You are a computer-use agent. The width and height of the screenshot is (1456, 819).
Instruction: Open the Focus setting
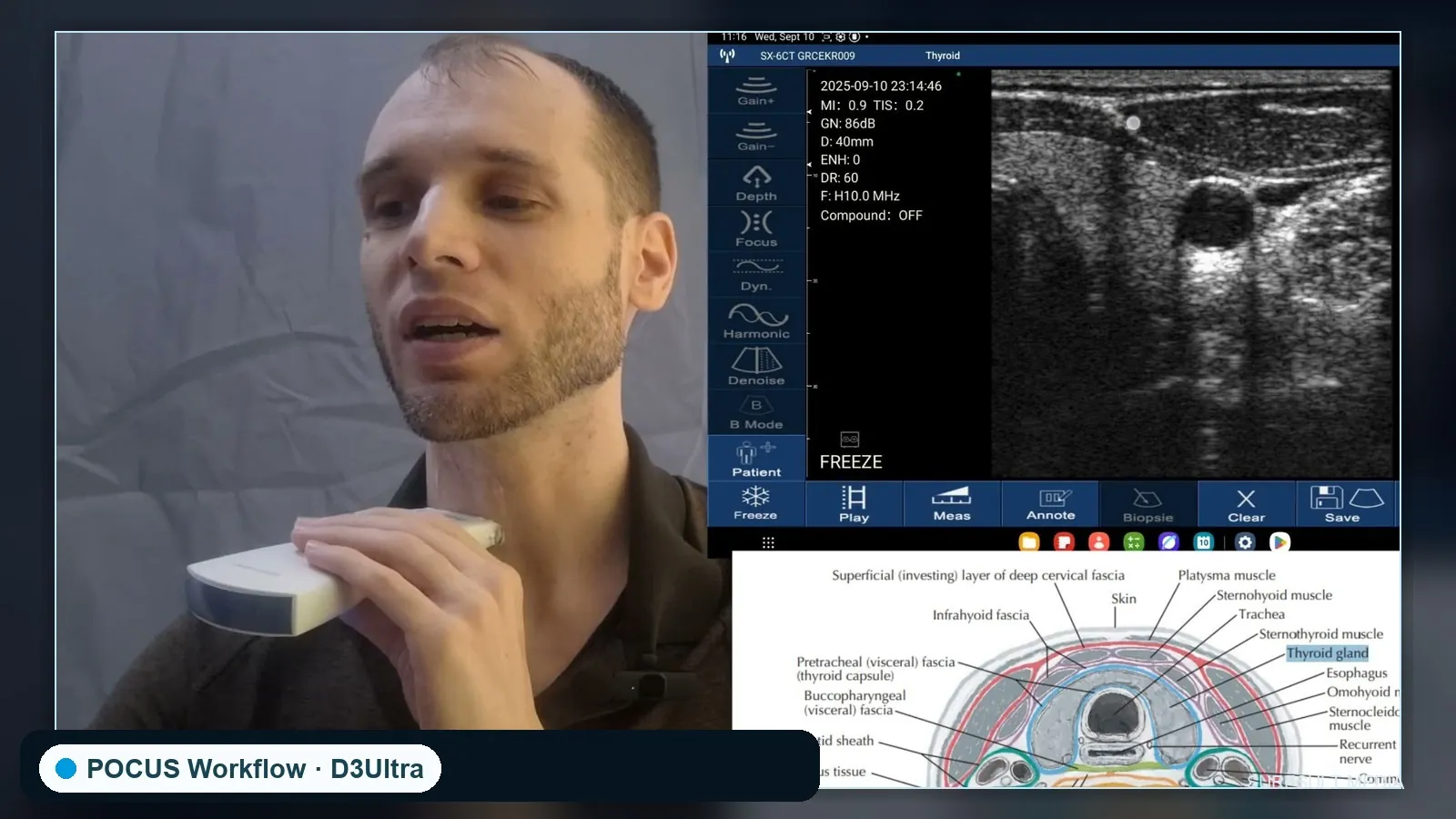[x=756, y=229]
